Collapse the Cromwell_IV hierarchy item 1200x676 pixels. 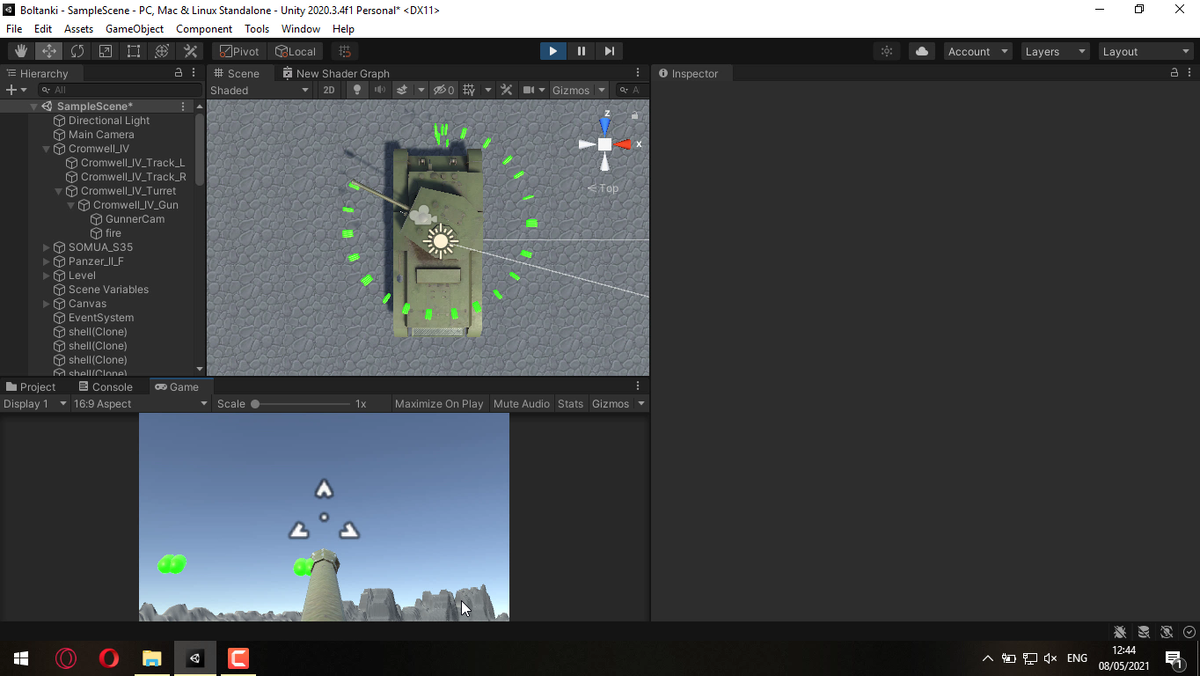pyautogui.click(x=46, y=149)
